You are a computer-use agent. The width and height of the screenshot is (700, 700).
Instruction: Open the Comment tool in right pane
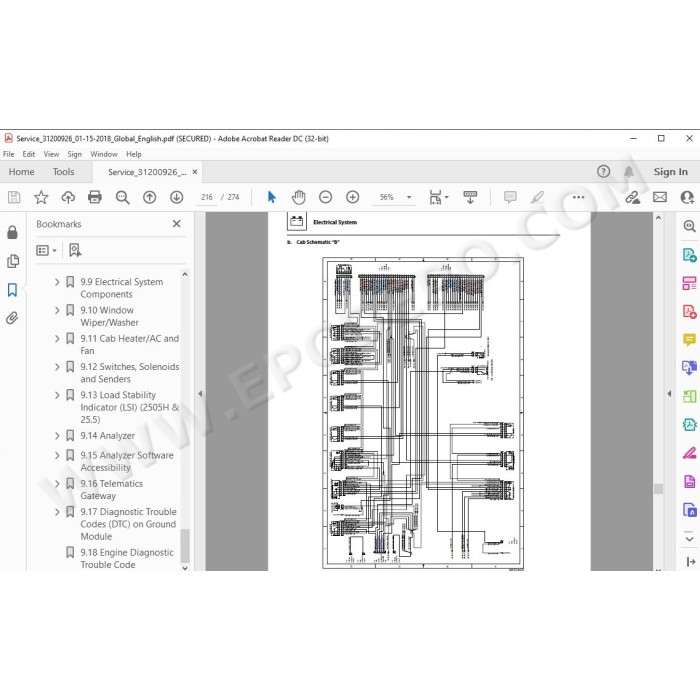[x=689, y=340]
